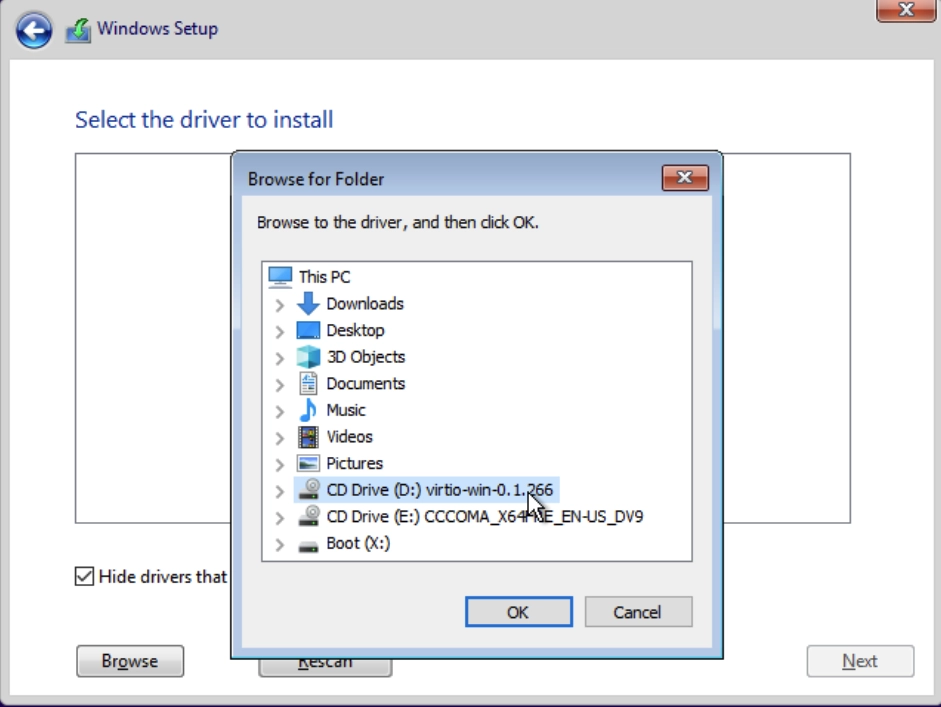Cancel the Browse for Folder dialog

638,612
